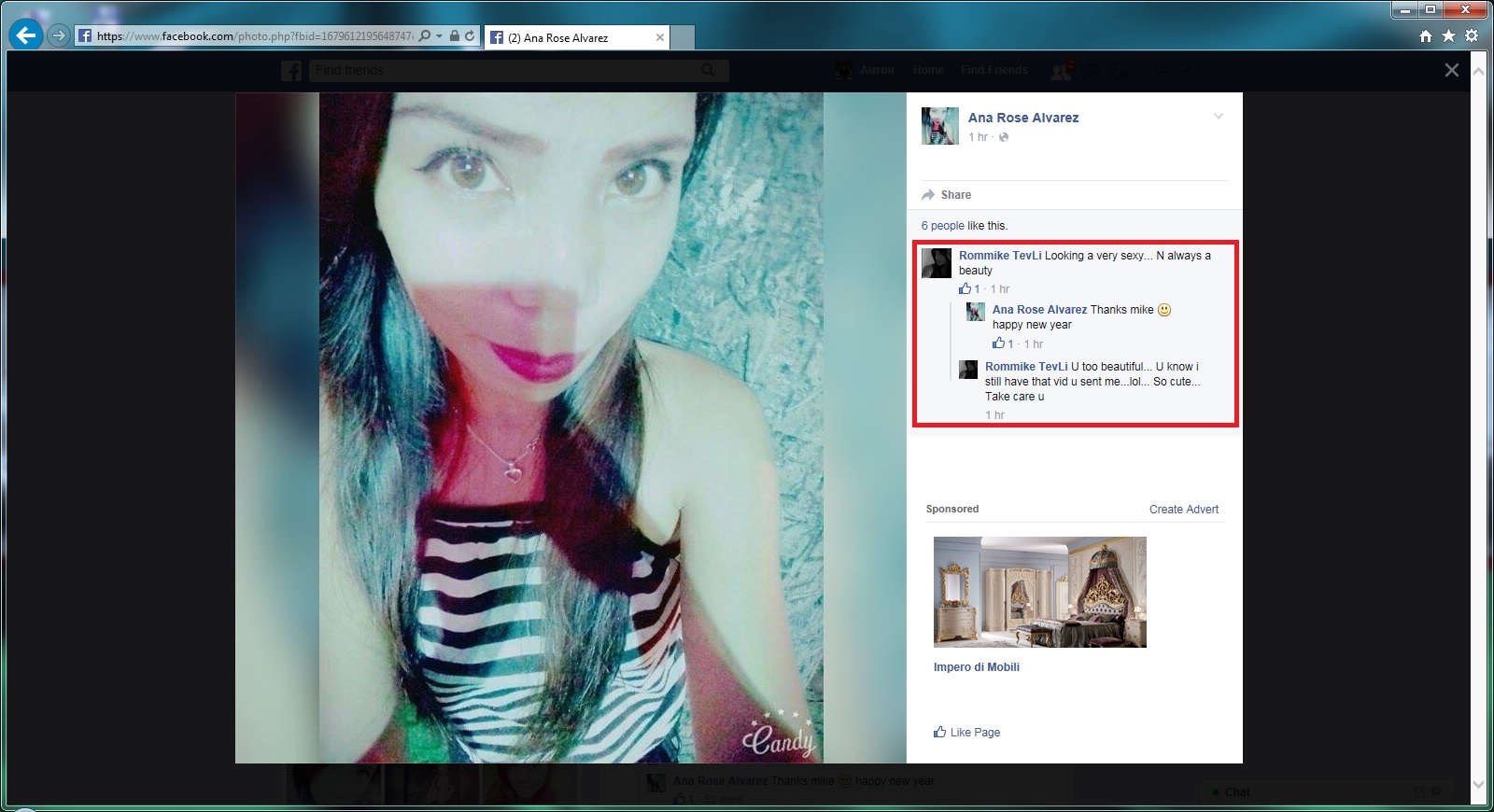The image size is (1494, 812).
Task: Refresh the page with the reload icon
Action: point(470,36)
